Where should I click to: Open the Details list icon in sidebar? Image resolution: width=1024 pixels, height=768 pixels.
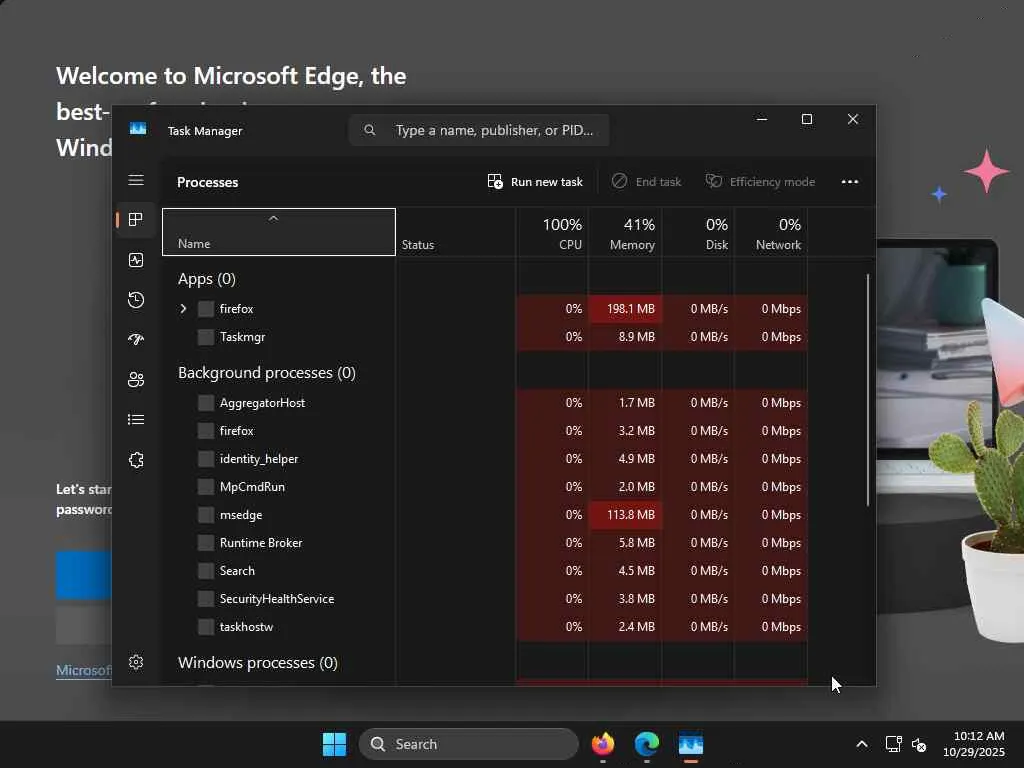[x=136, y=419]
